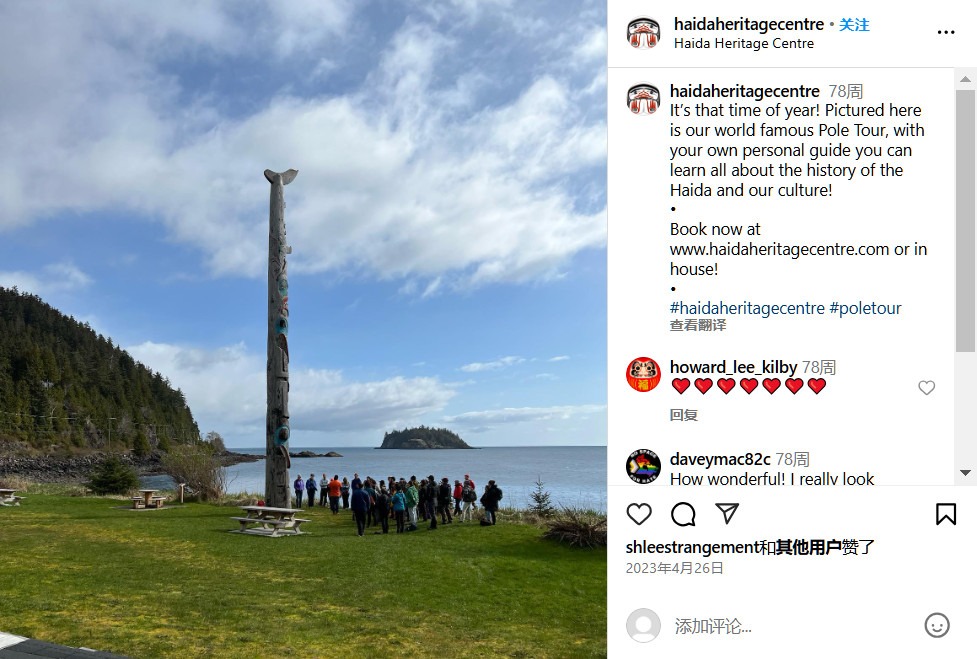Reply to howard_lee_kilby with 回复
977x659 pixels.
(684, 415)
